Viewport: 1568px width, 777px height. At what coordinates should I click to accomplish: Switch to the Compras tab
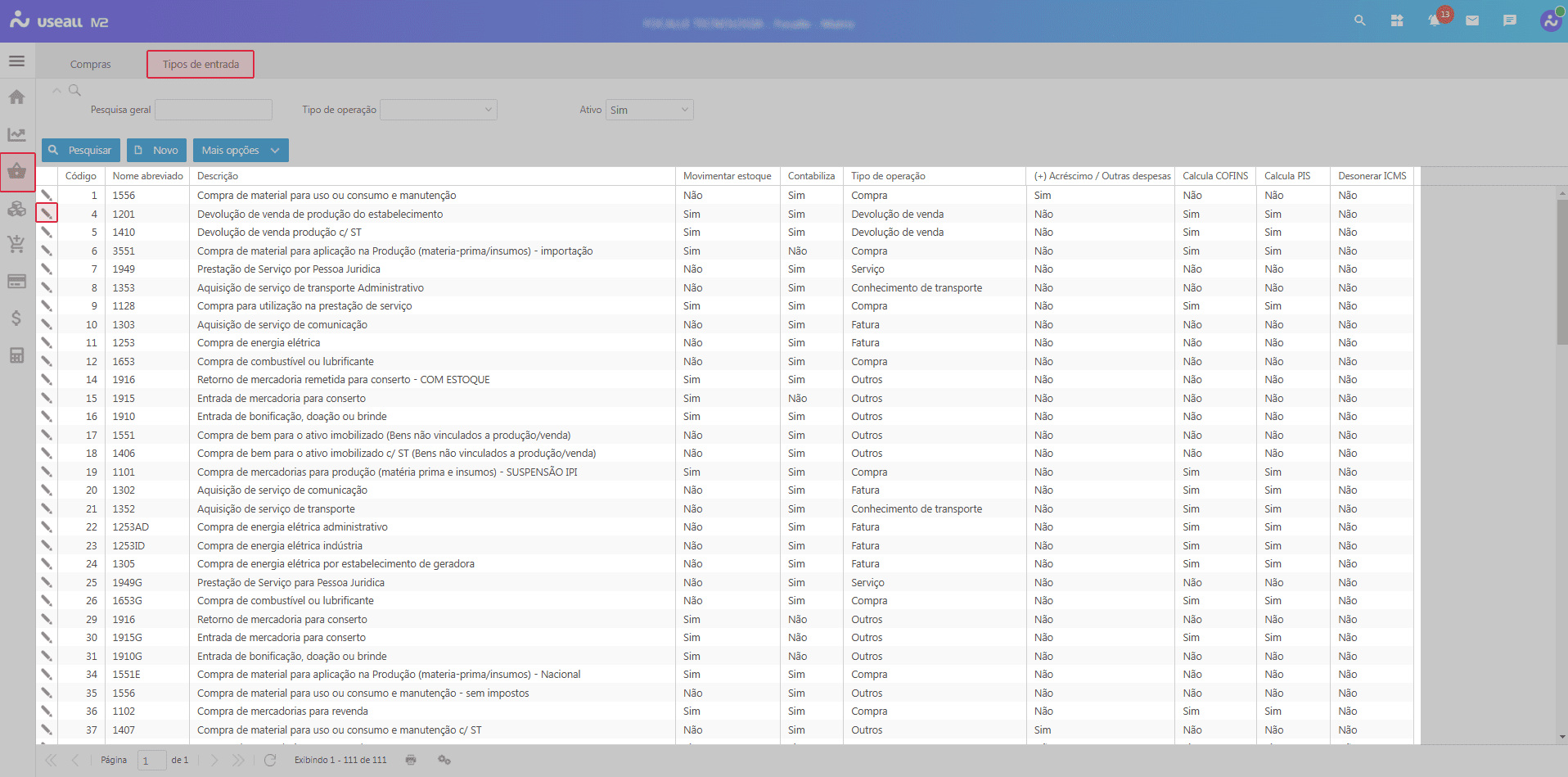(x=90, y=64)
